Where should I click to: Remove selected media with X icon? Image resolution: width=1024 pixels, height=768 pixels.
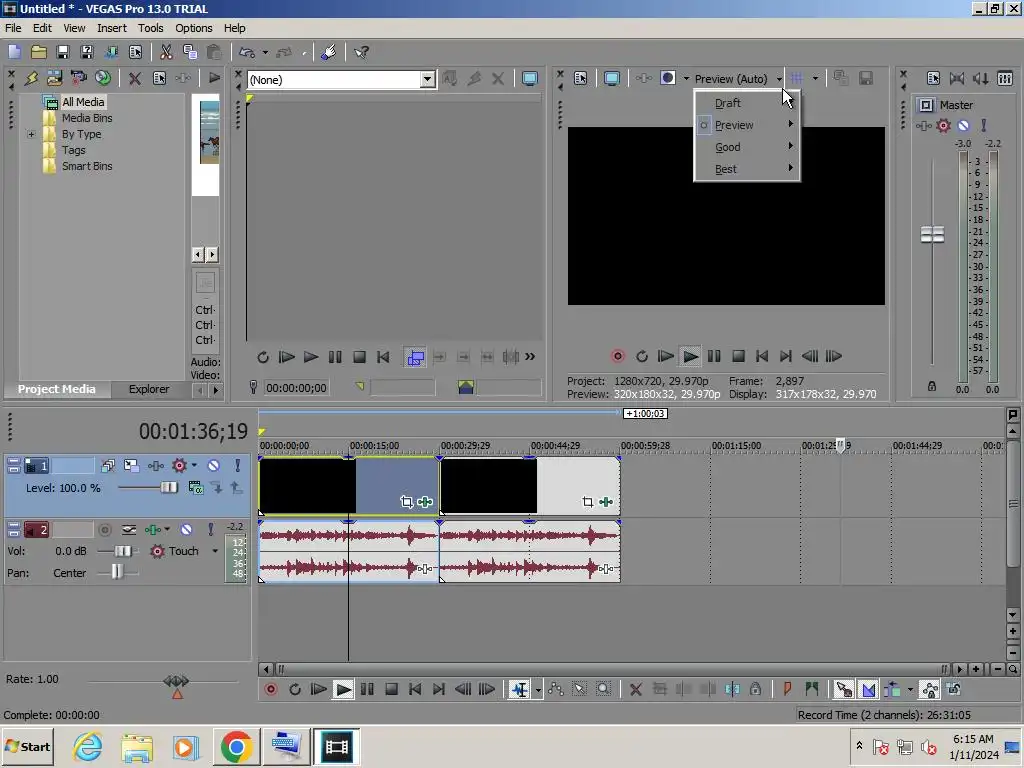pos(135,78)
